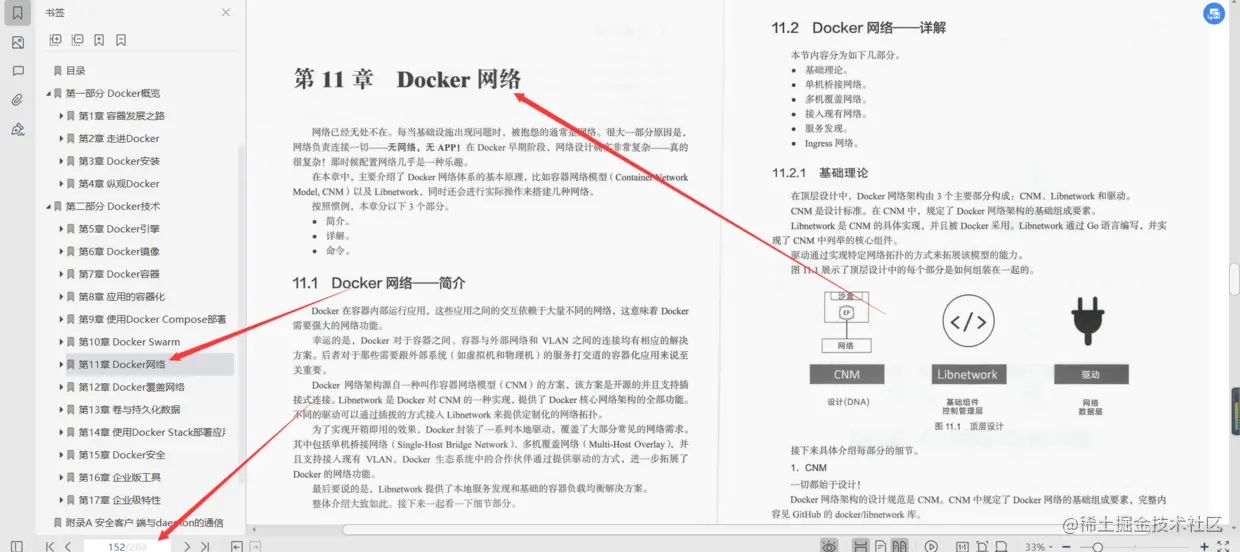Click the add bookmark icon

(99, 40)
